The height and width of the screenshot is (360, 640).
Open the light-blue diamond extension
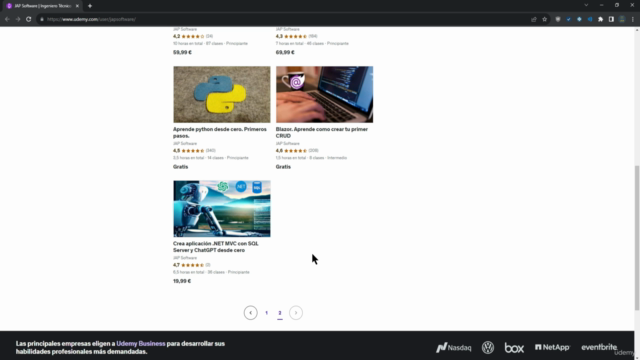tap(579, 19)
